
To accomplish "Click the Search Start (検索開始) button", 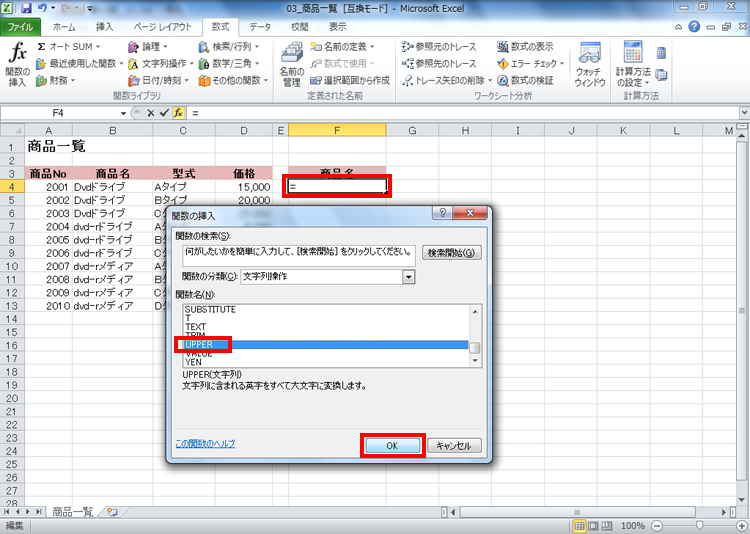I will click(x=451, y=253).
